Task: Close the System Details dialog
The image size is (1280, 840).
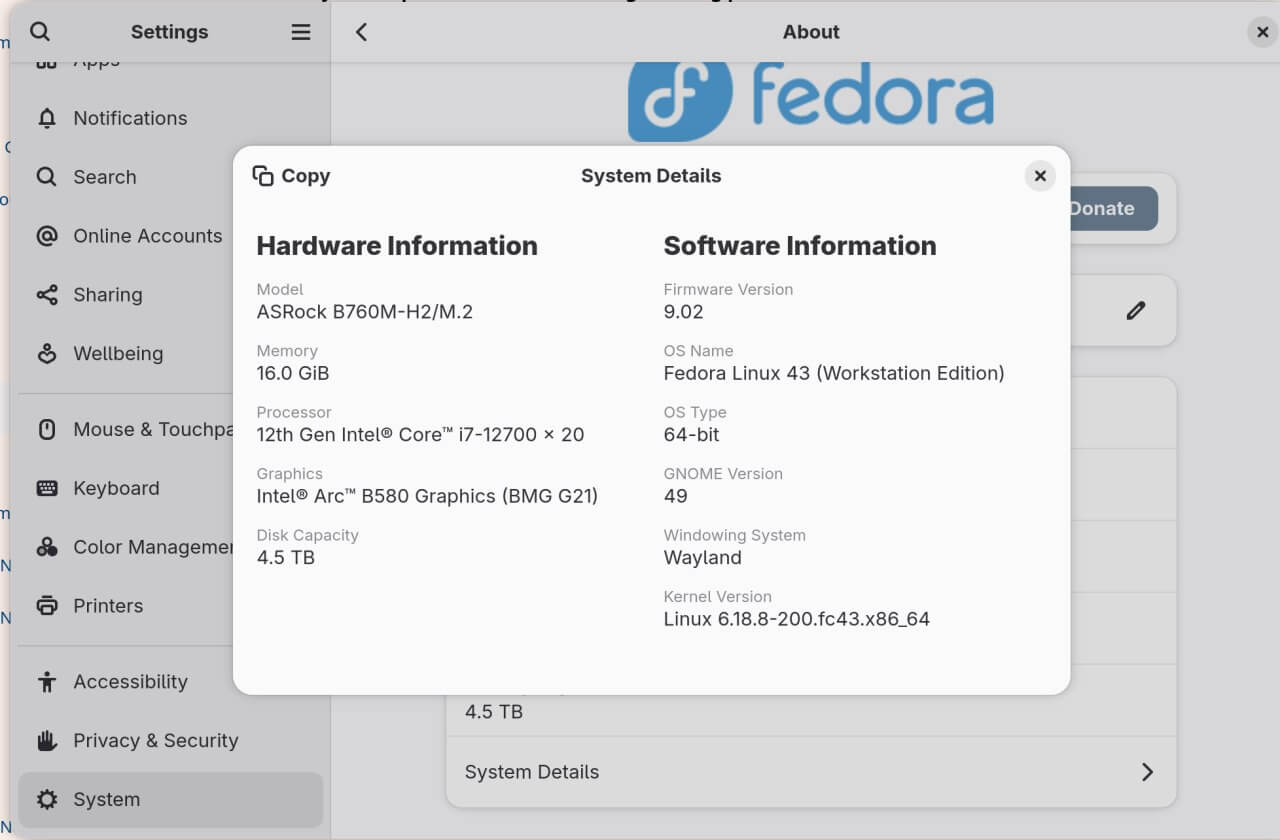Action: (1040, 176)
